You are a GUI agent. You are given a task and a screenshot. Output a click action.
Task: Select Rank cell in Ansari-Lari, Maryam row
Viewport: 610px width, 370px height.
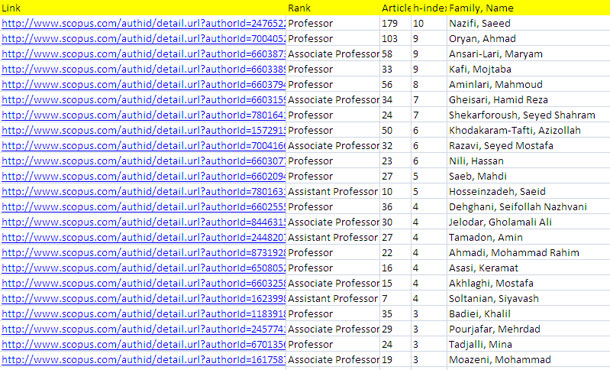[x=333, y=54]
